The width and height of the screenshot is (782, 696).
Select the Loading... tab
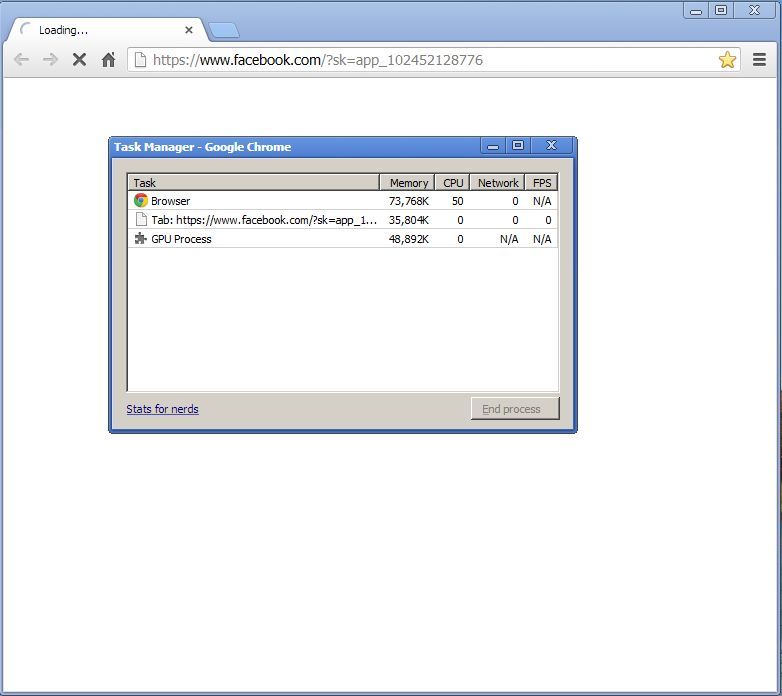(x=106, y=30)
